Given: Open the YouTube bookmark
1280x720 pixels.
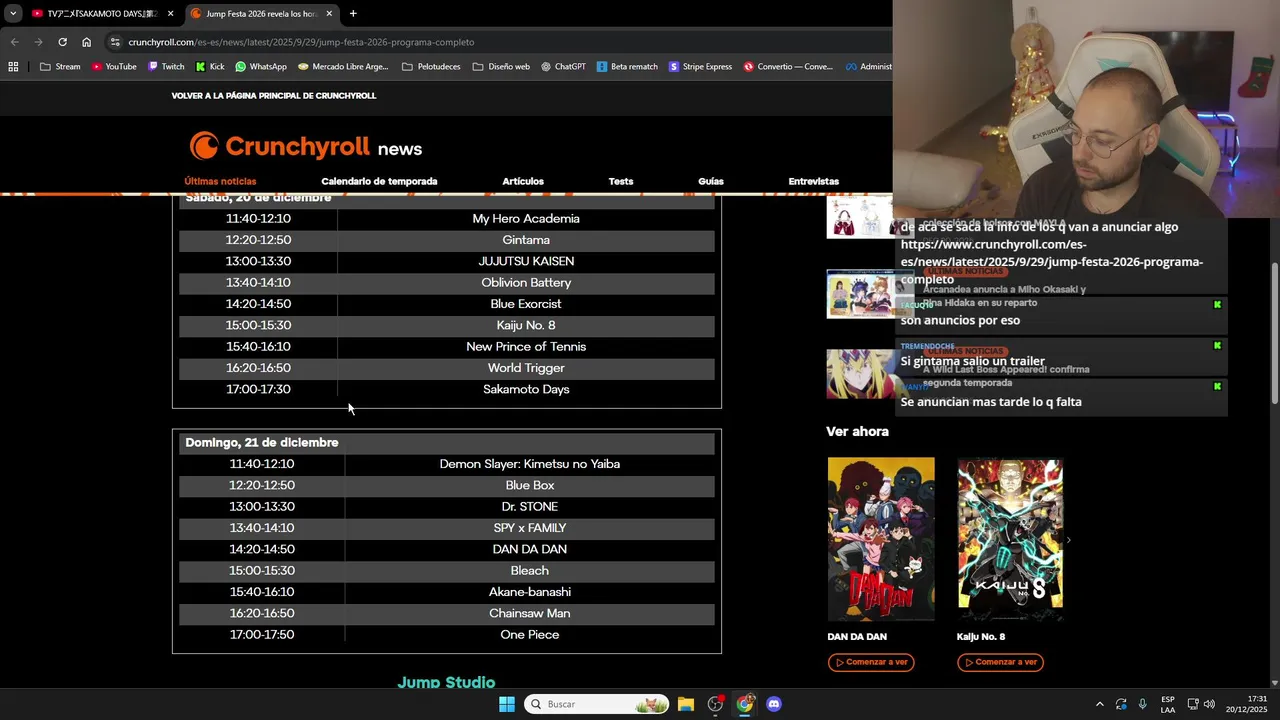Looking at the screenshot, I should coord(114,67).
